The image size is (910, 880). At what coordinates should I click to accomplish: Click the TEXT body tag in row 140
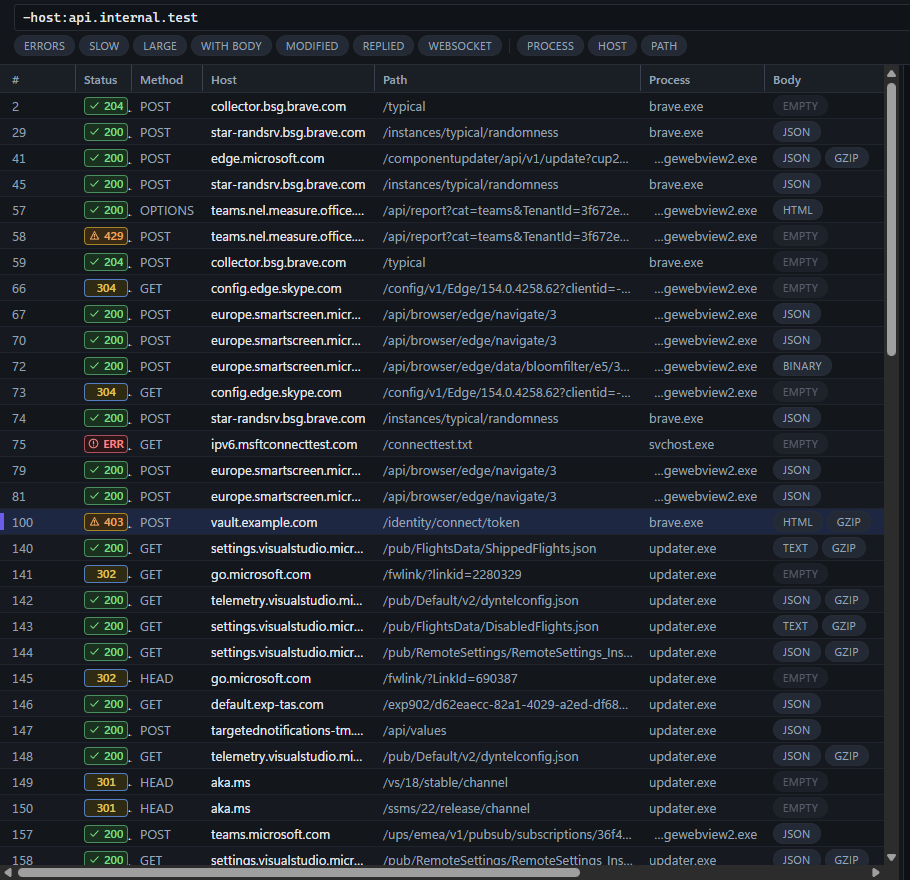(x=795, y=548)
